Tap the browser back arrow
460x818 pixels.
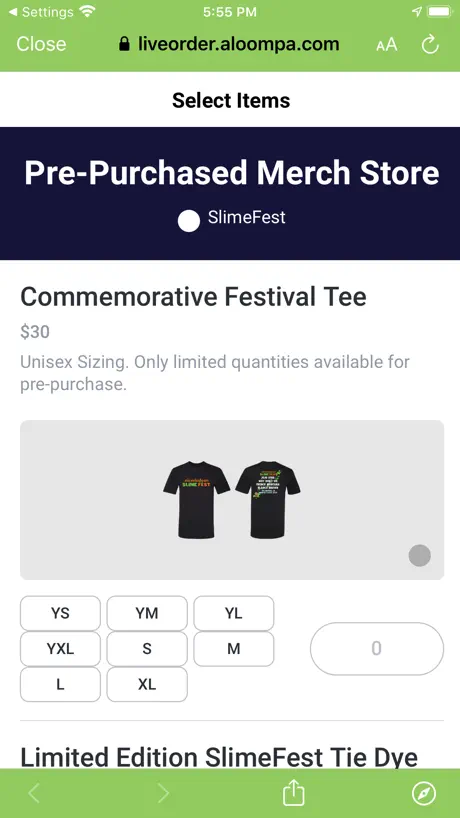pyautogui.click(x=34, y=793)
